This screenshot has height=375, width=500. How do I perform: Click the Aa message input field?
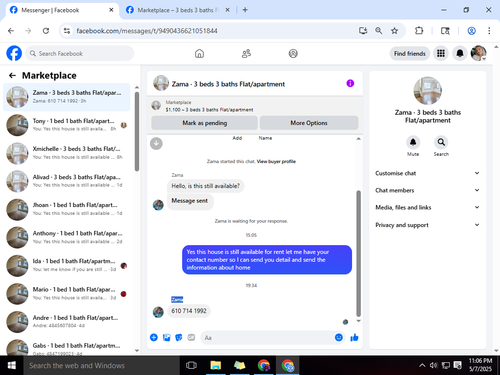[x=267, y=338]
